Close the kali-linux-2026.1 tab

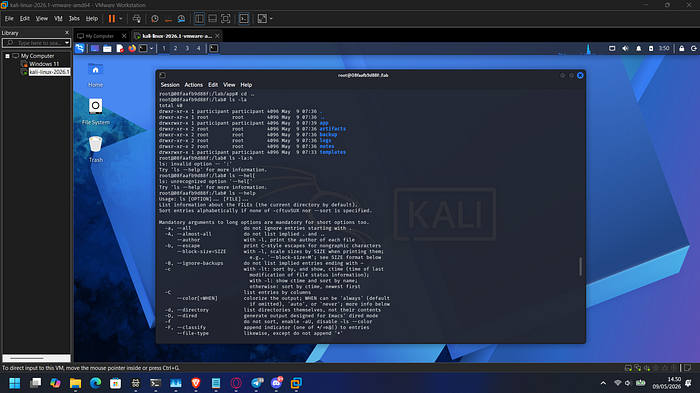tap(217, 36)
